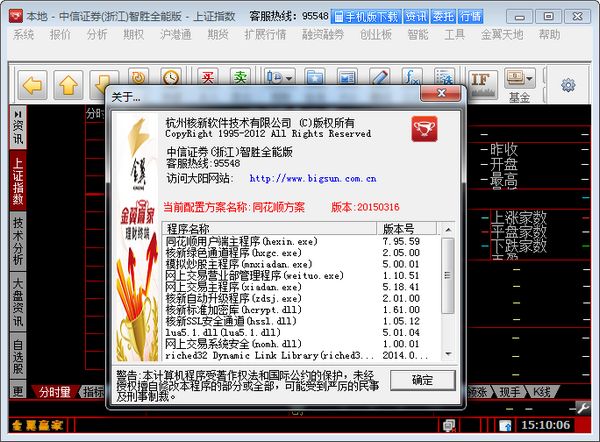Select the 技术分析 sidebar tab
The image size is (600, 442).
pos(18,241)
